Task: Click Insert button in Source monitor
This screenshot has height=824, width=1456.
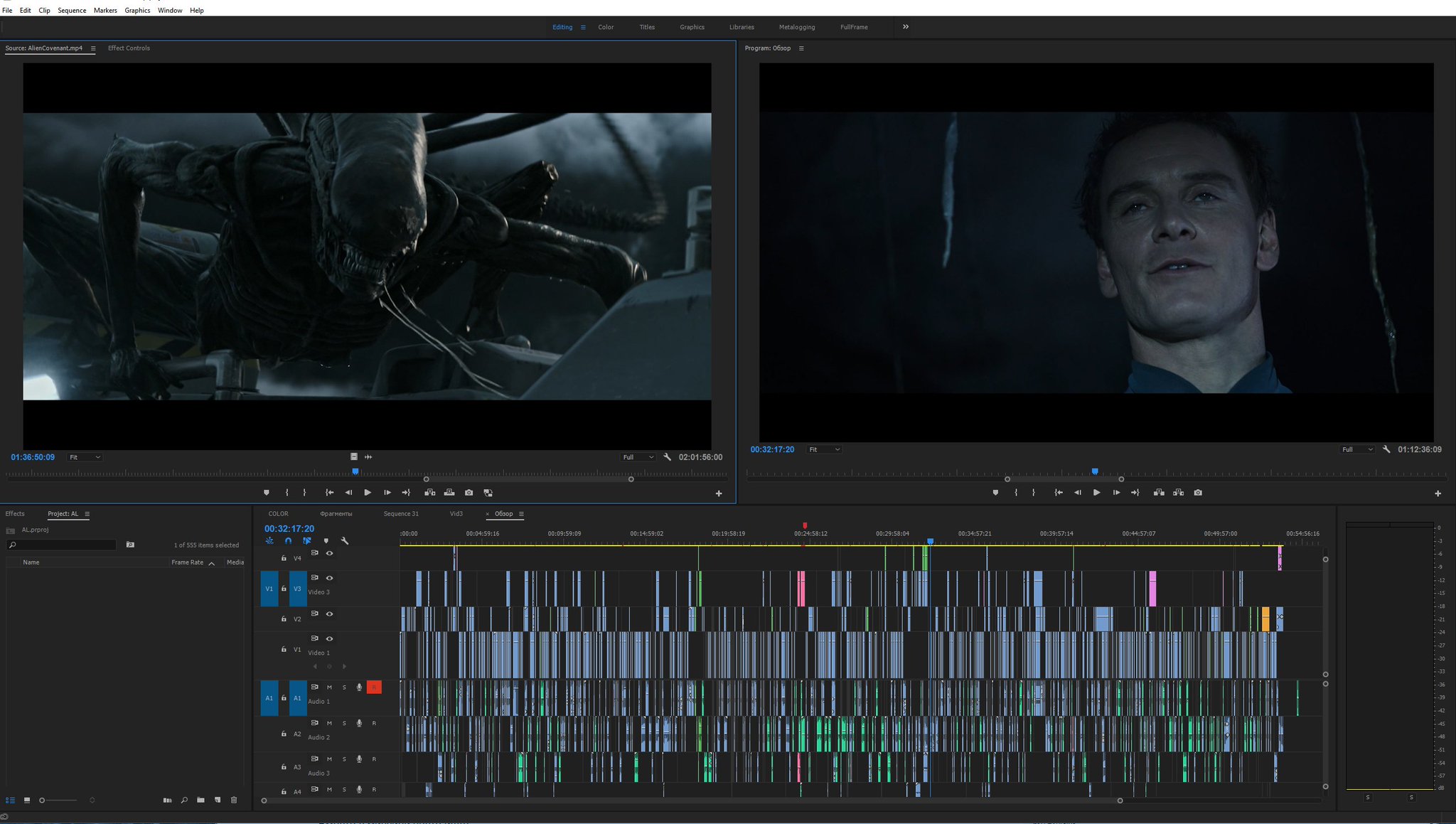Action: click(x=430, y=493)
